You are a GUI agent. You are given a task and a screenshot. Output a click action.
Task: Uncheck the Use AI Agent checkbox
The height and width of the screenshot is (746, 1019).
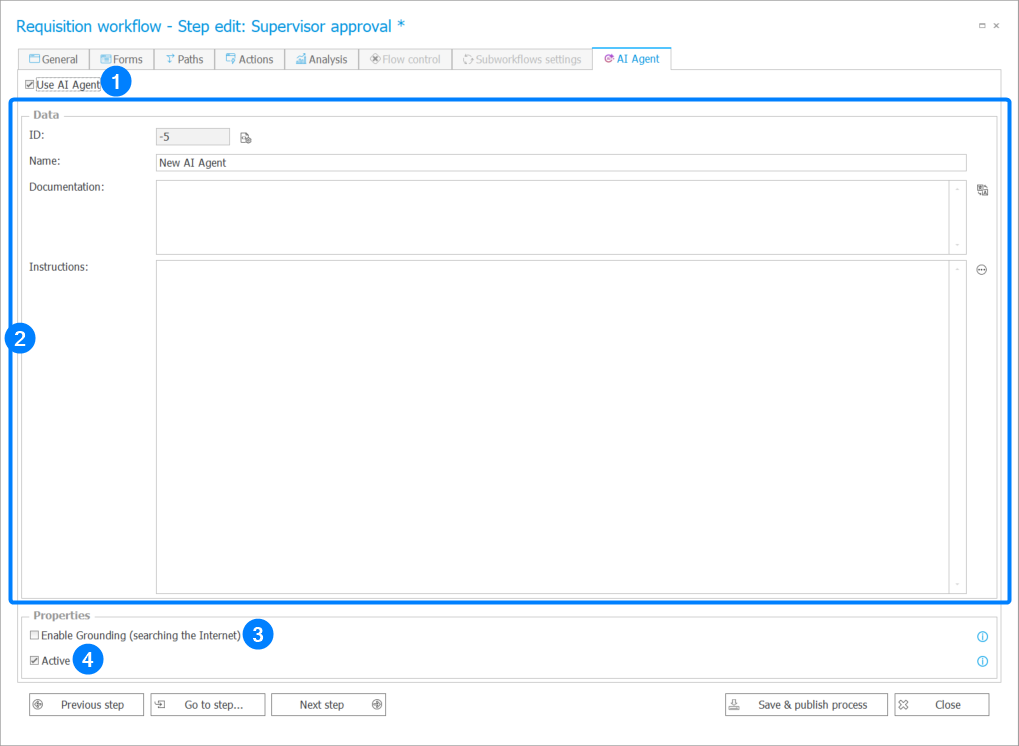tap(30, 85)
